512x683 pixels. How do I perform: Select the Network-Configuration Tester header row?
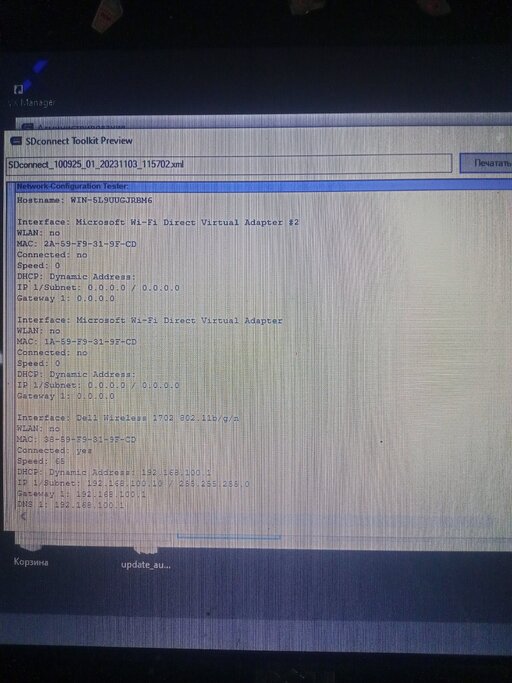pos(263,186)
